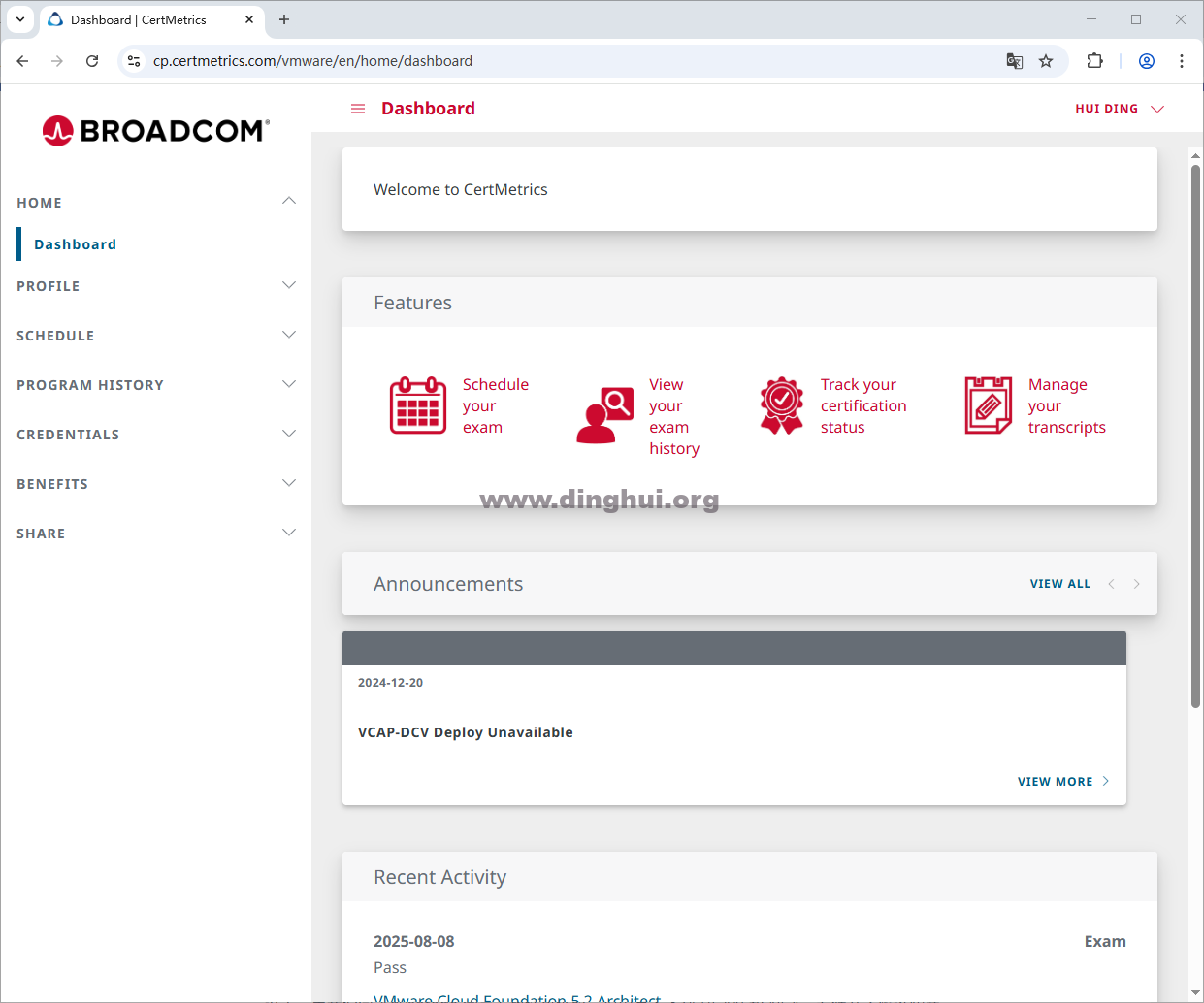1204x1003 pixels.
Task: Click the Welcome to CertMetrics text
Action: click(x=461, y=189)
